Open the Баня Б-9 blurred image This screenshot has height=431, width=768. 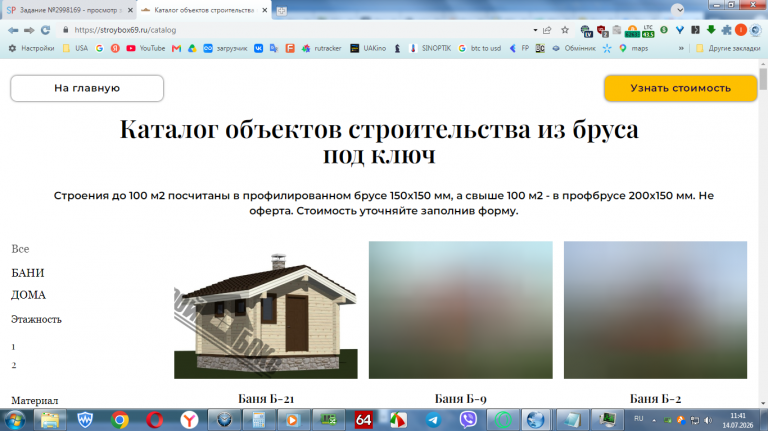[x=460, y=310]
